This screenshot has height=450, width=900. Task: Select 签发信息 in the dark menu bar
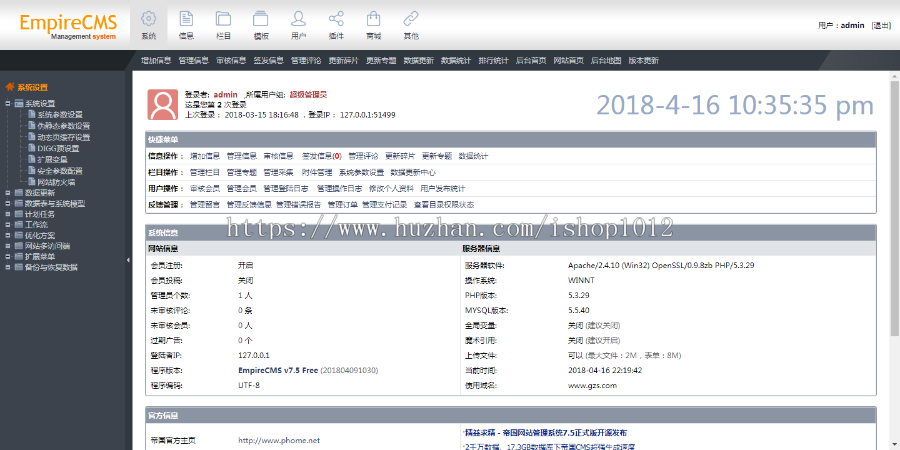[x=269, y=60]
